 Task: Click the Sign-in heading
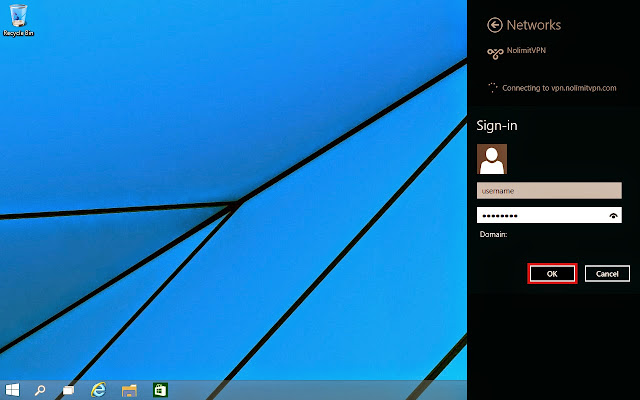497,126
